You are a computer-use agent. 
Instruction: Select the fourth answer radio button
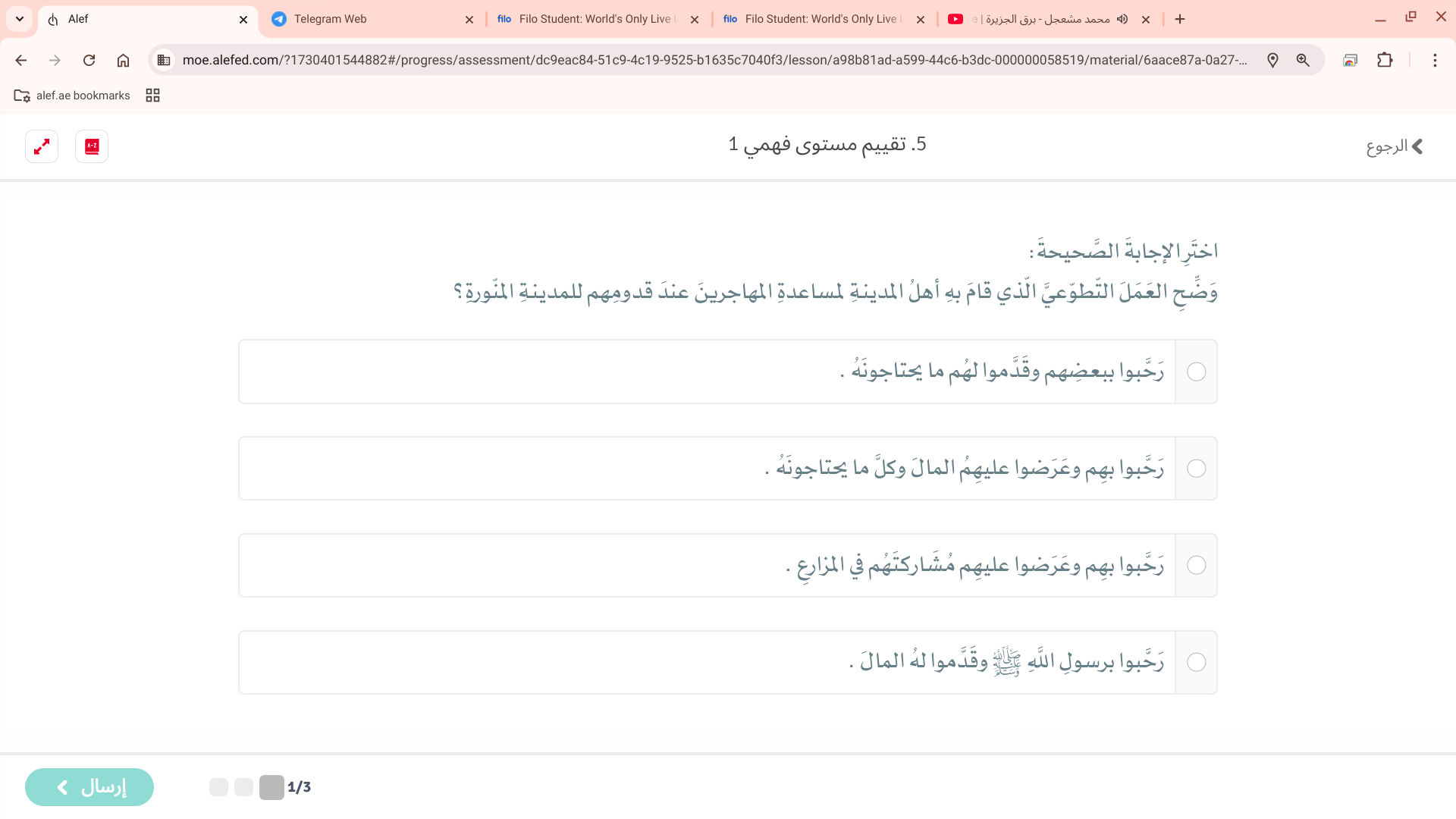(x=1196, y=663)
